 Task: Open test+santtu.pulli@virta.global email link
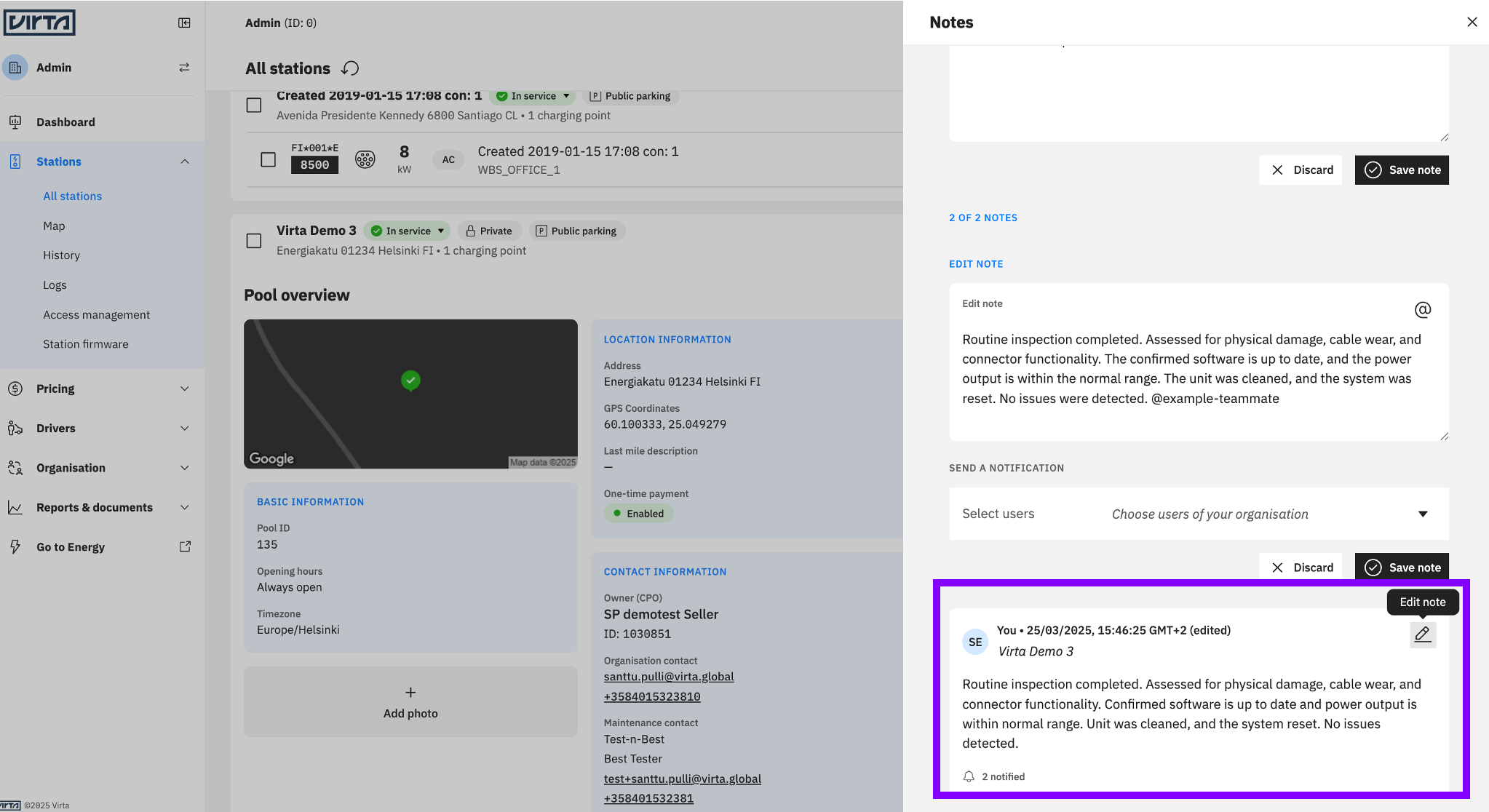[x=683, y=779]
